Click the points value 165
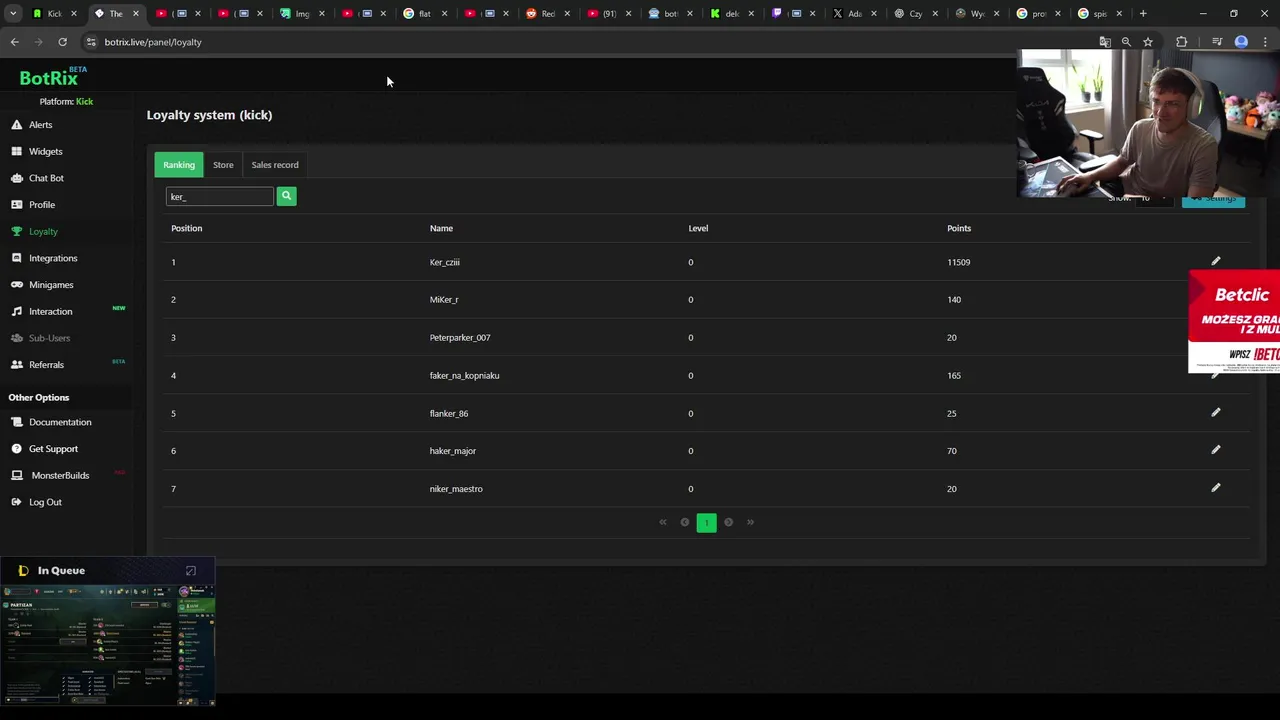This screenshot has height=720, width=1280. [x=954, y=376]
